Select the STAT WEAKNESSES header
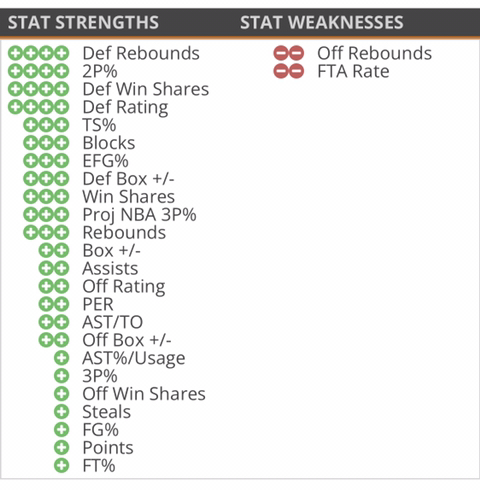The width and height of the screenshot is (480, 490). [322, 23]
